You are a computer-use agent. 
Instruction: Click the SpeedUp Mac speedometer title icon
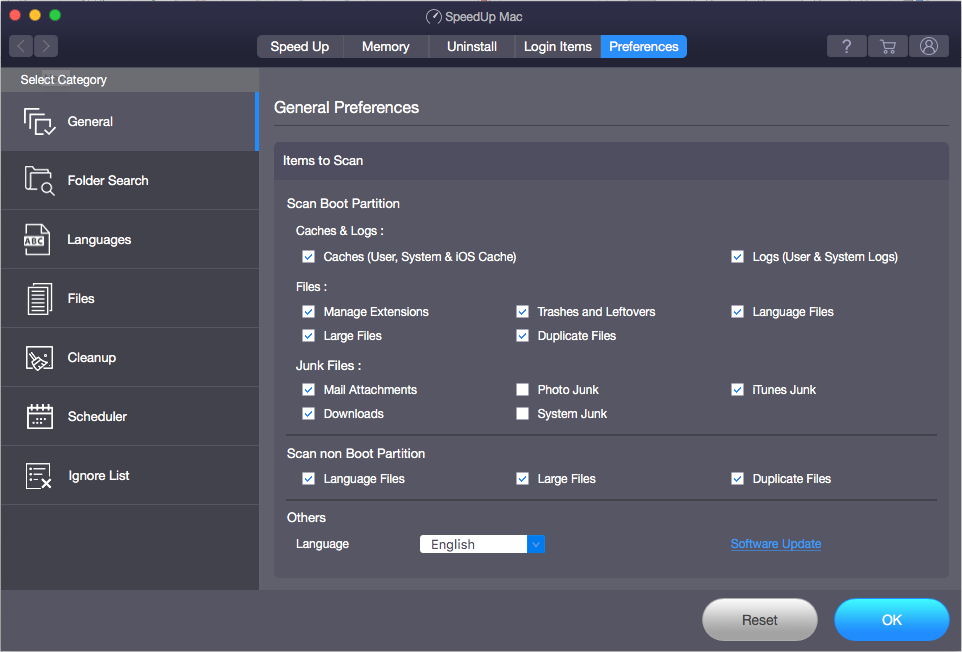pyautogui.click(x=433, y=17)
